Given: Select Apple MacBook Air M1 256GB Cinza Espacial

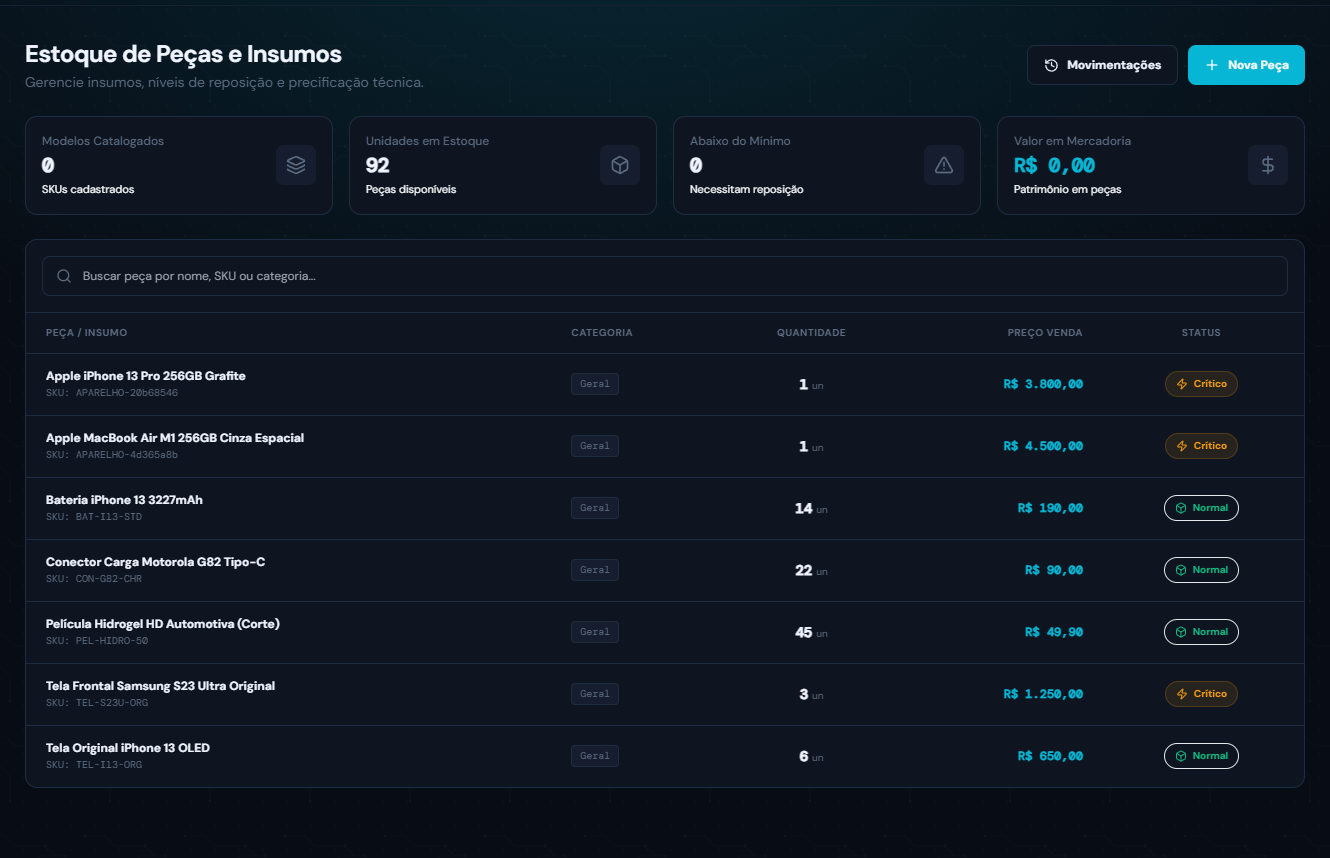Looking at the screenshot, I should coord(175,438).
